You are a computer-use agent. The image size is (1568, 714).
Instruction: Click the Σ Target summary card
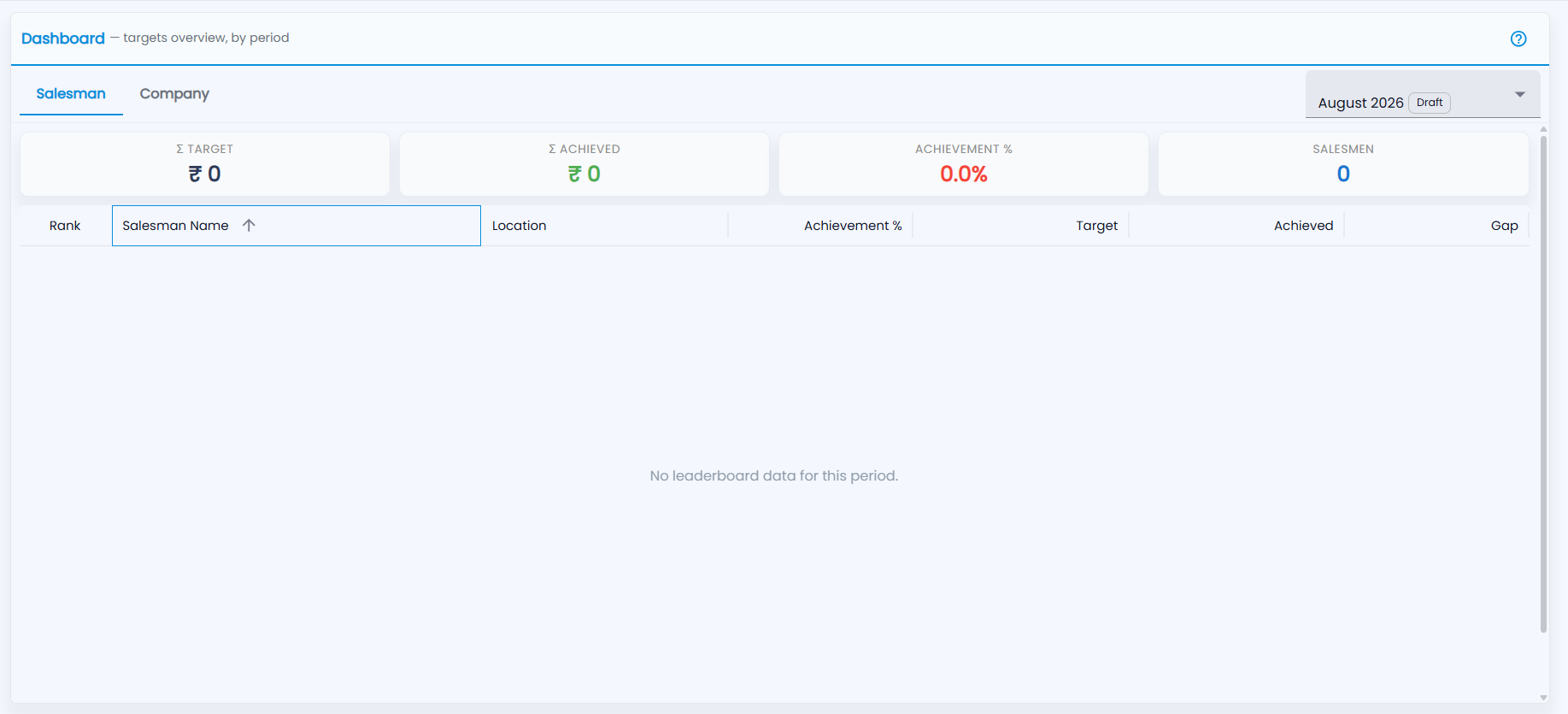point(205,164)
